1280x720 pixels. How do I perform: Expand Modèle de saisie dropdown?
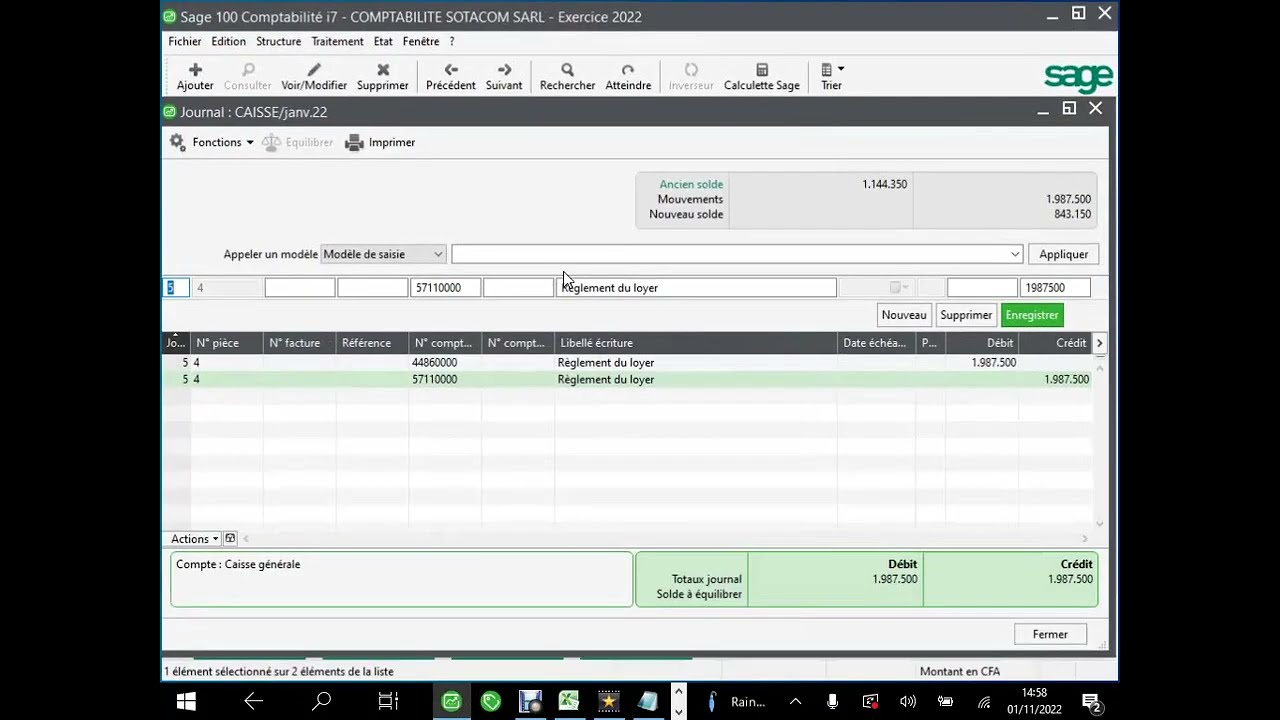(x=438, y=254)
